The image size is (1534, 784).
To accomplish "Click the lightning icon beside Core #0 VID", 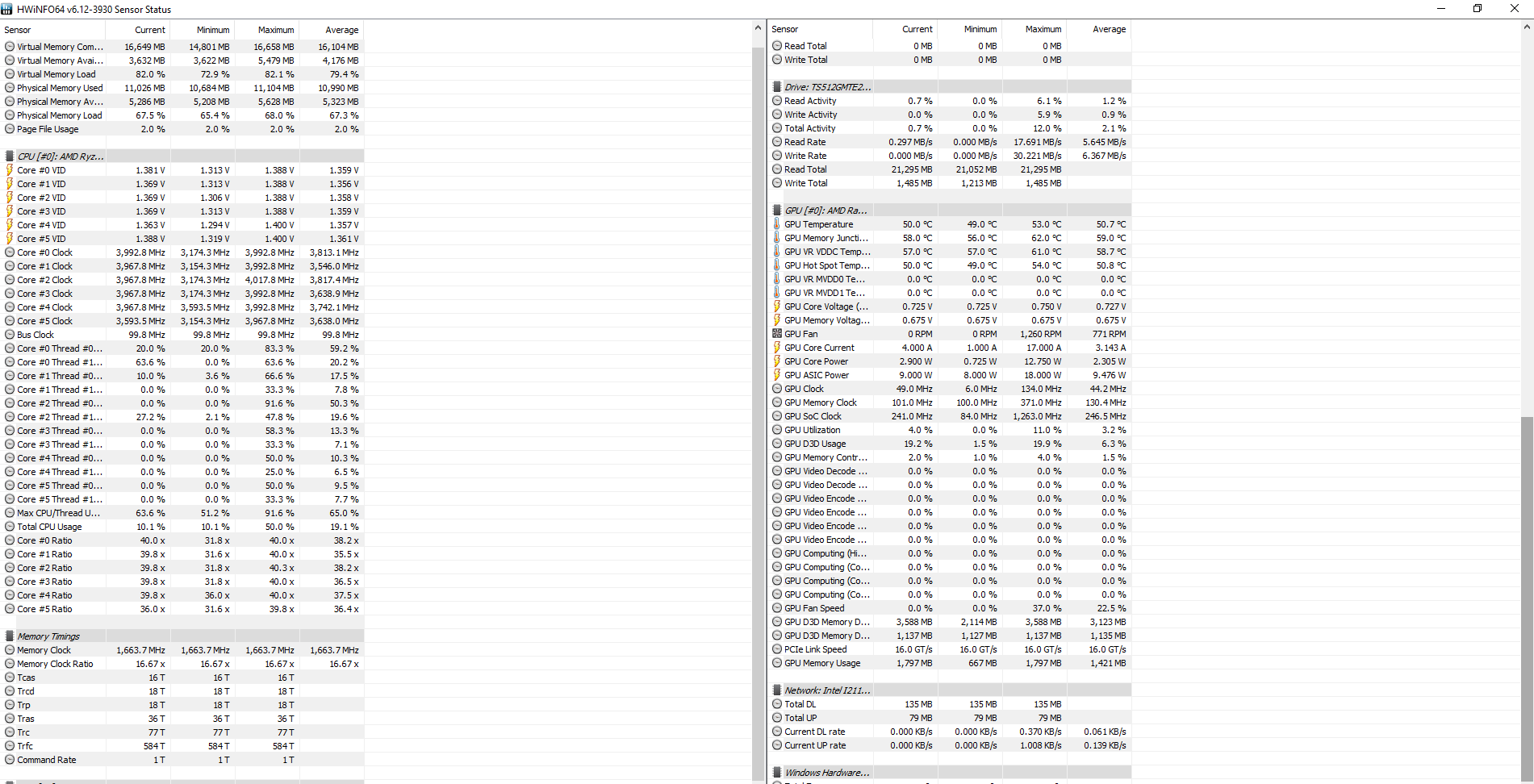I will (x=10, y=170).
